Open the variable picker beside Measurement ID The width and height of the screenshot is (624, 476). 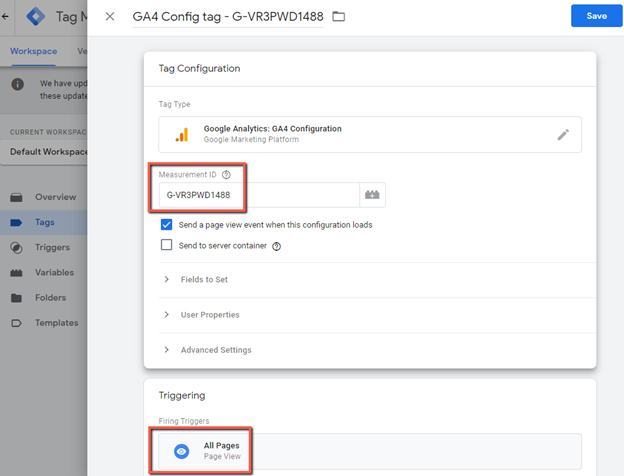coord(372,195)
